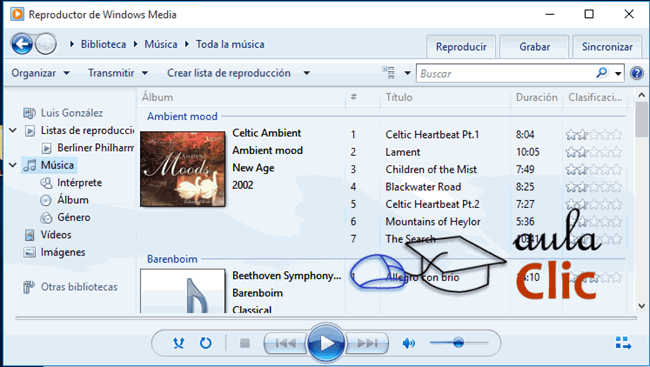Collapse the Listas de reproducción tree node
The image size is (650, 367).
click(x=13, y=130)
